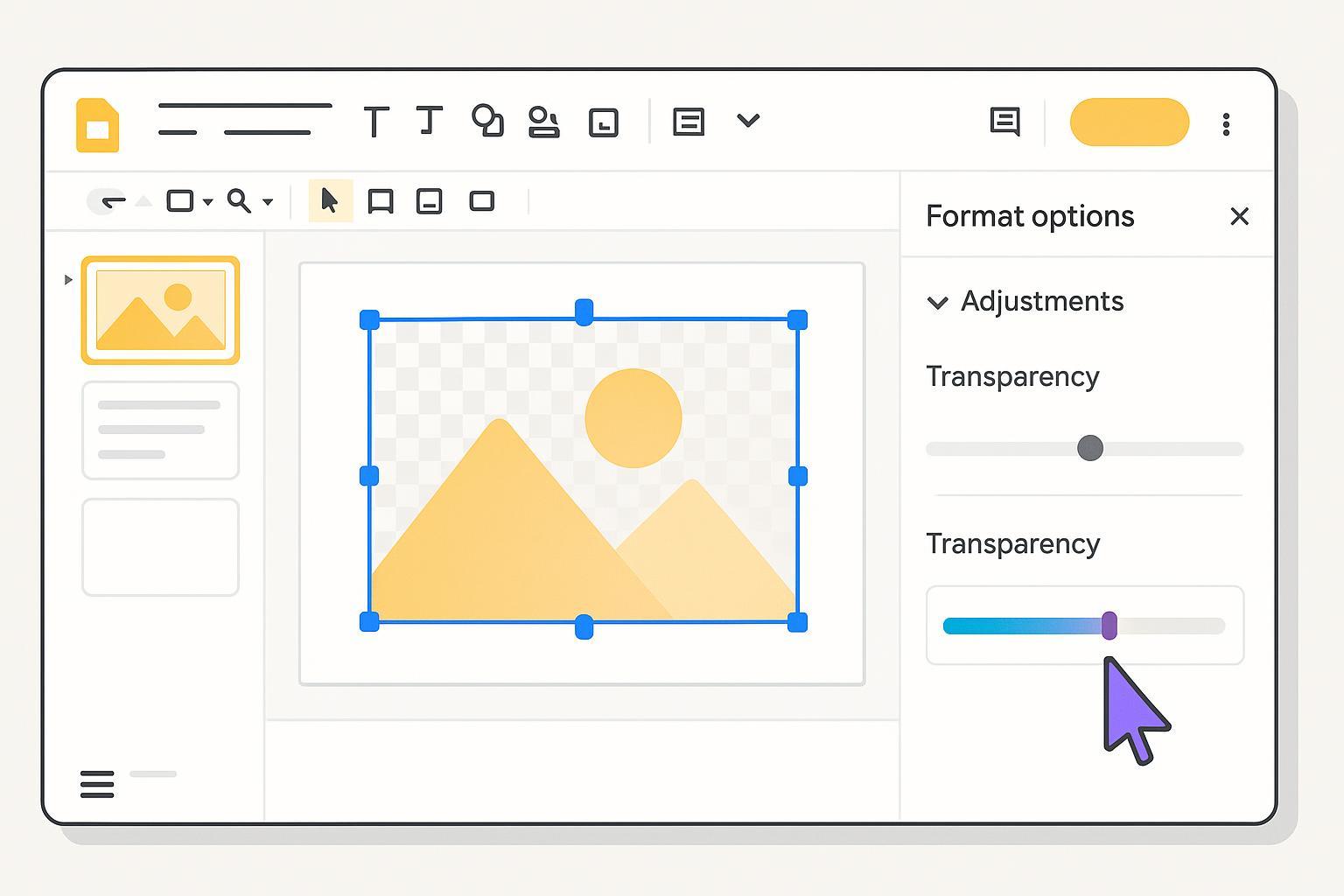Click the person insert icon in toolbar
Image resolution: width=1344 pixels, height=896 pixels.
tap(543, 122)
